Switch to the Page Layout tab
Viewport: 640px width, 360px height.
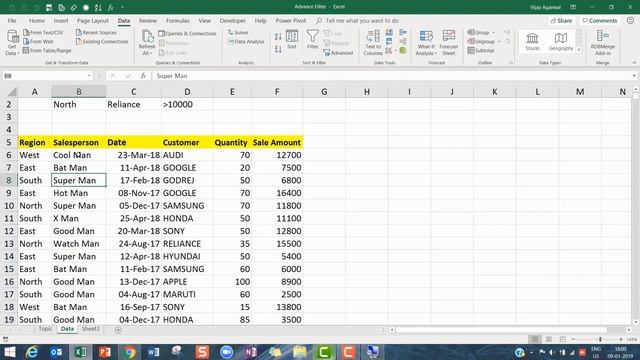tap(93, 20)
